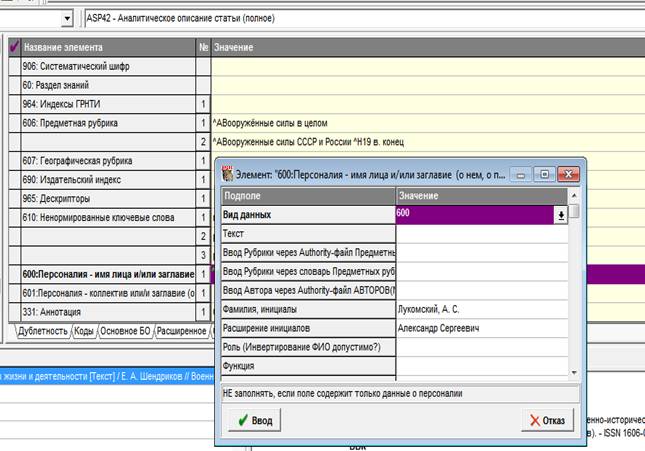Click the dialog title bar app icon
Image resolution: width=645 pixels, height=451 pixels.
pyautogui.click(x=227, y=174)
